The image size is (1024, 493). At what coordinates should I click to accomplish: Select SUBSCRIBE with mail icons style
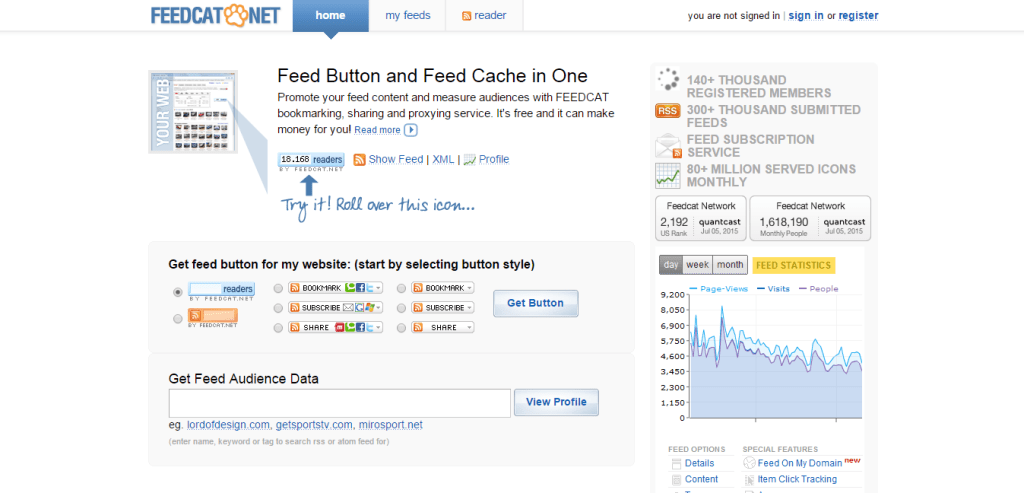click(278, 308)
